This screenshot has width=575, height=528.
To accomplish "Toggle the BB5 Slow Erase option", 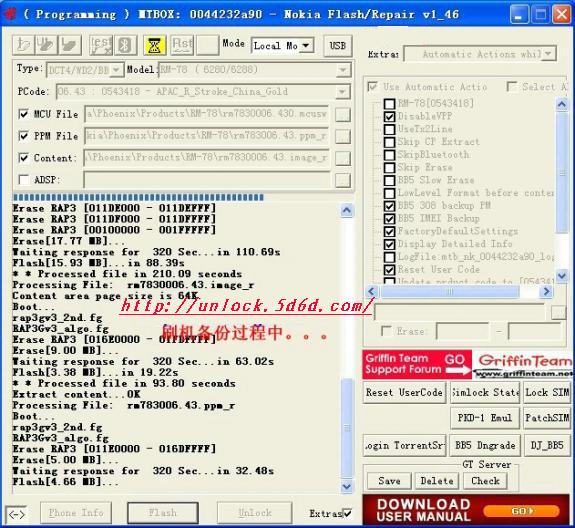I will point(389,181).
